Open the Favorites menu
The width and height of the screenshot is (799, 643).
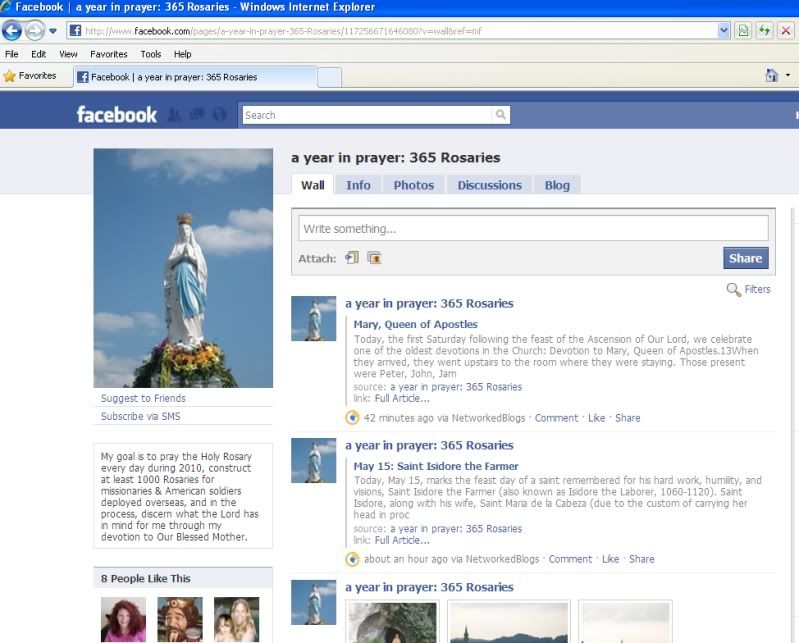tap(109, 54)
